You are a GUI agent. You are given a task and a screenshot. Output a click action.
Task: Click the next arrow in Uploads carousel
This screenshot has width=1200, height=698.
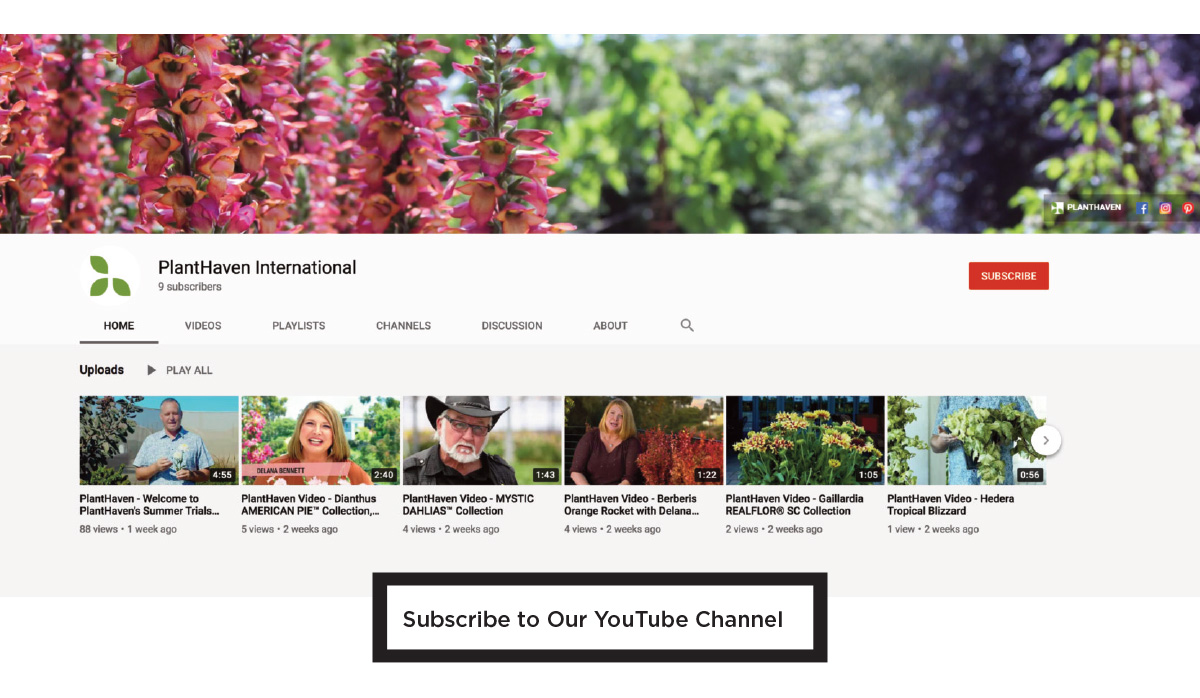tap(1046, 440)
